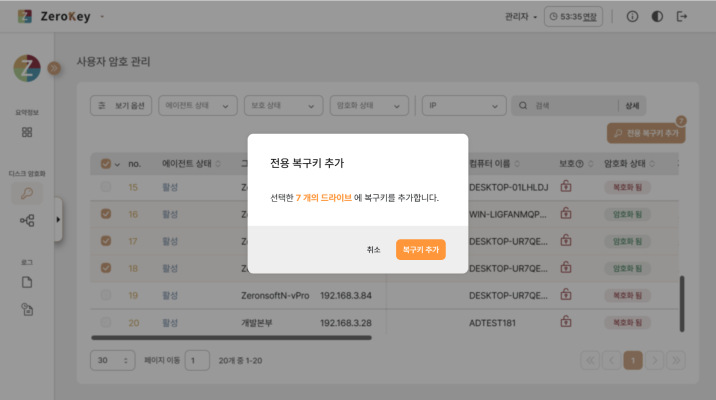Image resolution: width=716 pixels, height=400 pixels.
Task: Go to next page arrow
Action: point(654,360)
